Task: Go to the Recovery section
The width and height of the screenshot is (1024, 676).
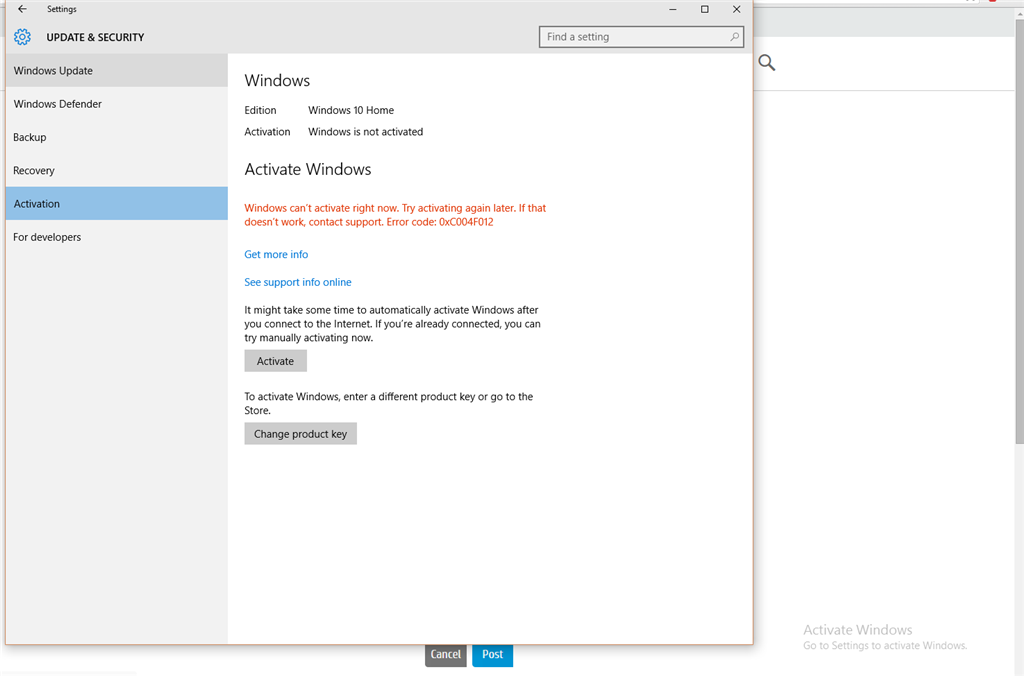Action: 117,170
